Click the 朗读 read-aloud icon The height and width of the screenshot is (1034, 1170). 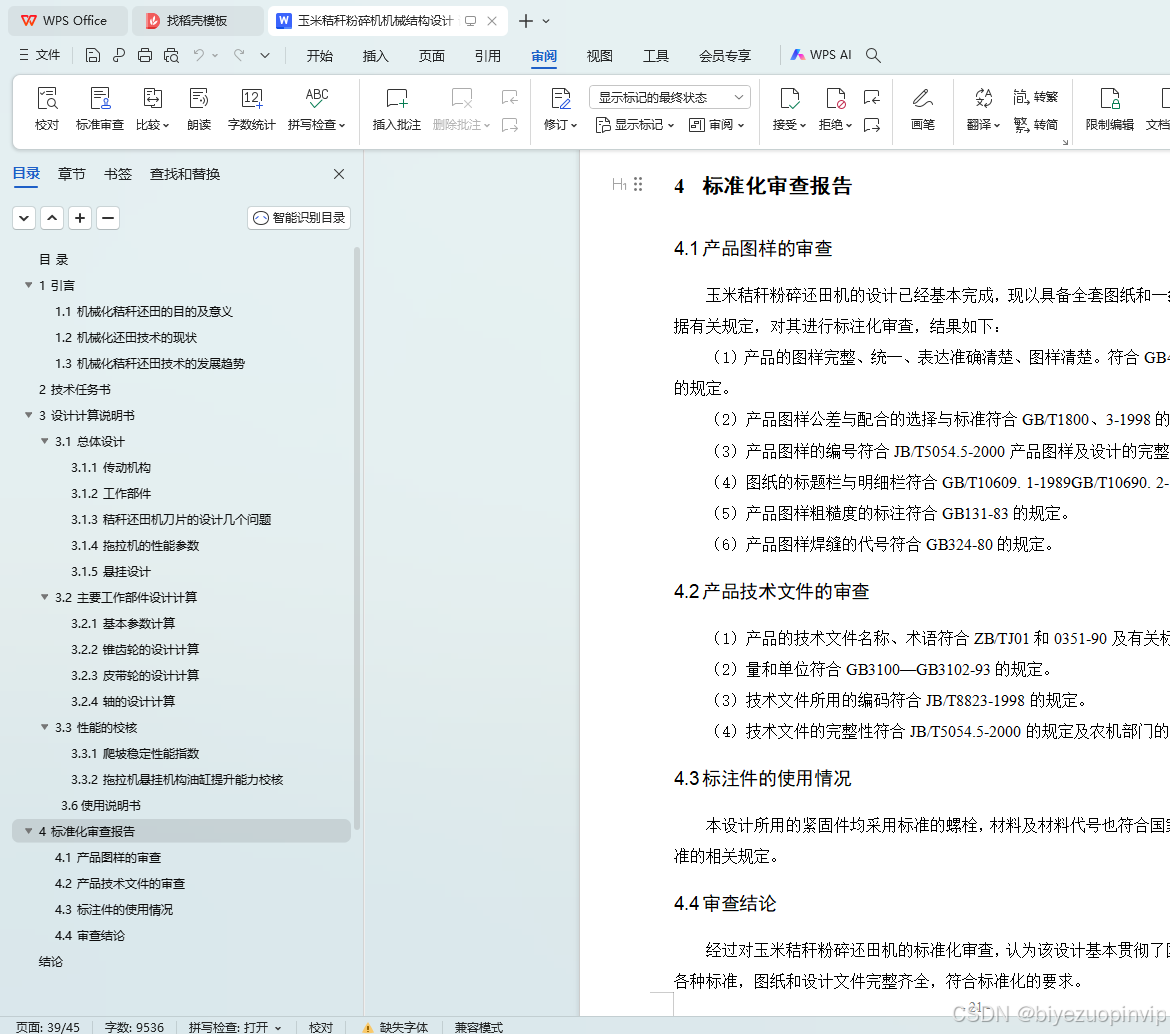[199, 108]
